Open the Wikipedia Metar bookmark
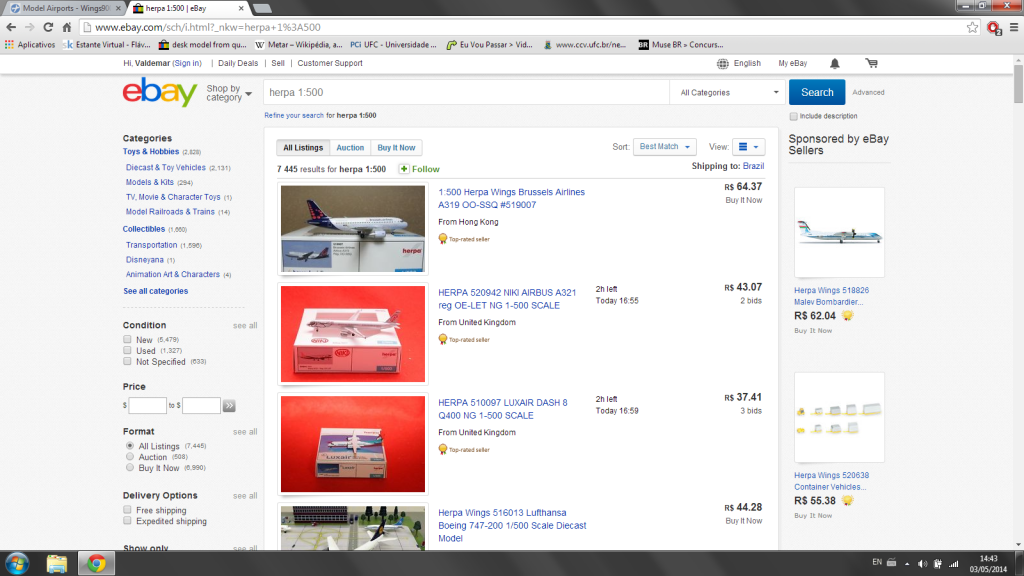Screen dimensions: 1024x576 tap(298, 45)
